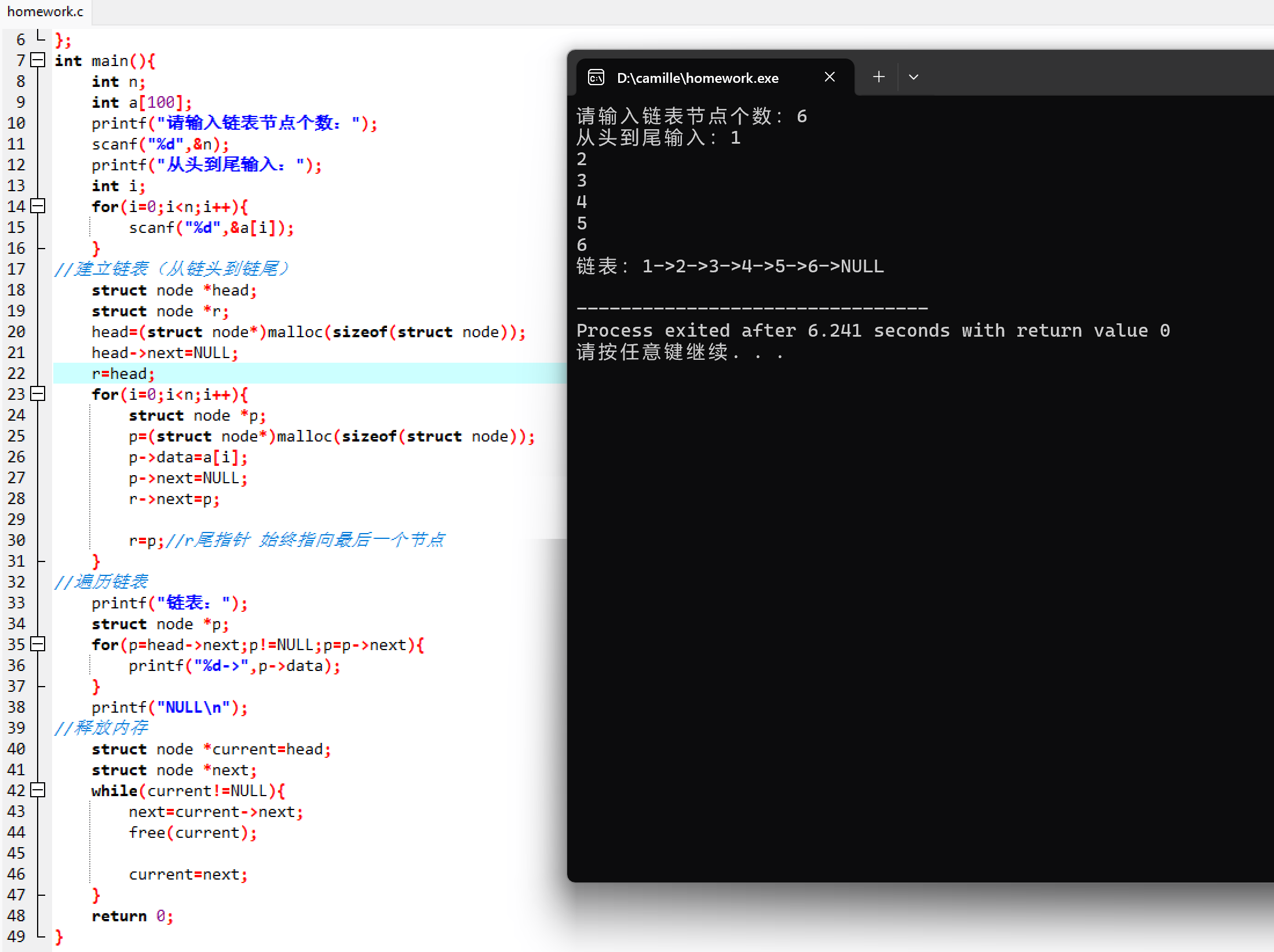Image resolution: width=1274 pixels, height=952 pixels.
Task: Click the linked list output line in console
Action: [x=730, y=267]
